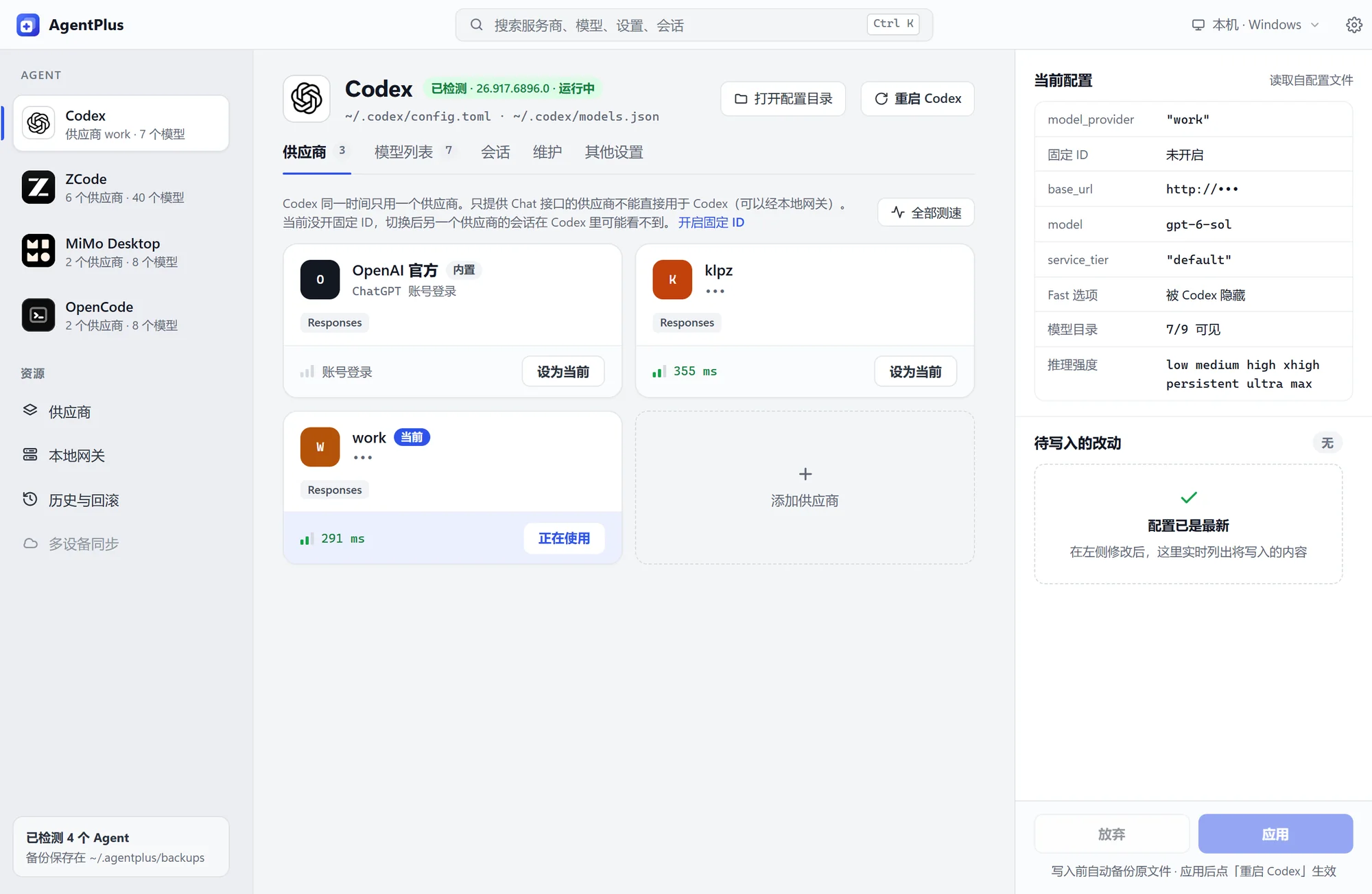Image resolution: width=1372 pixels, height=894 pixels.
Task: Click the 重启 Codex button
Action: point(917,99)
